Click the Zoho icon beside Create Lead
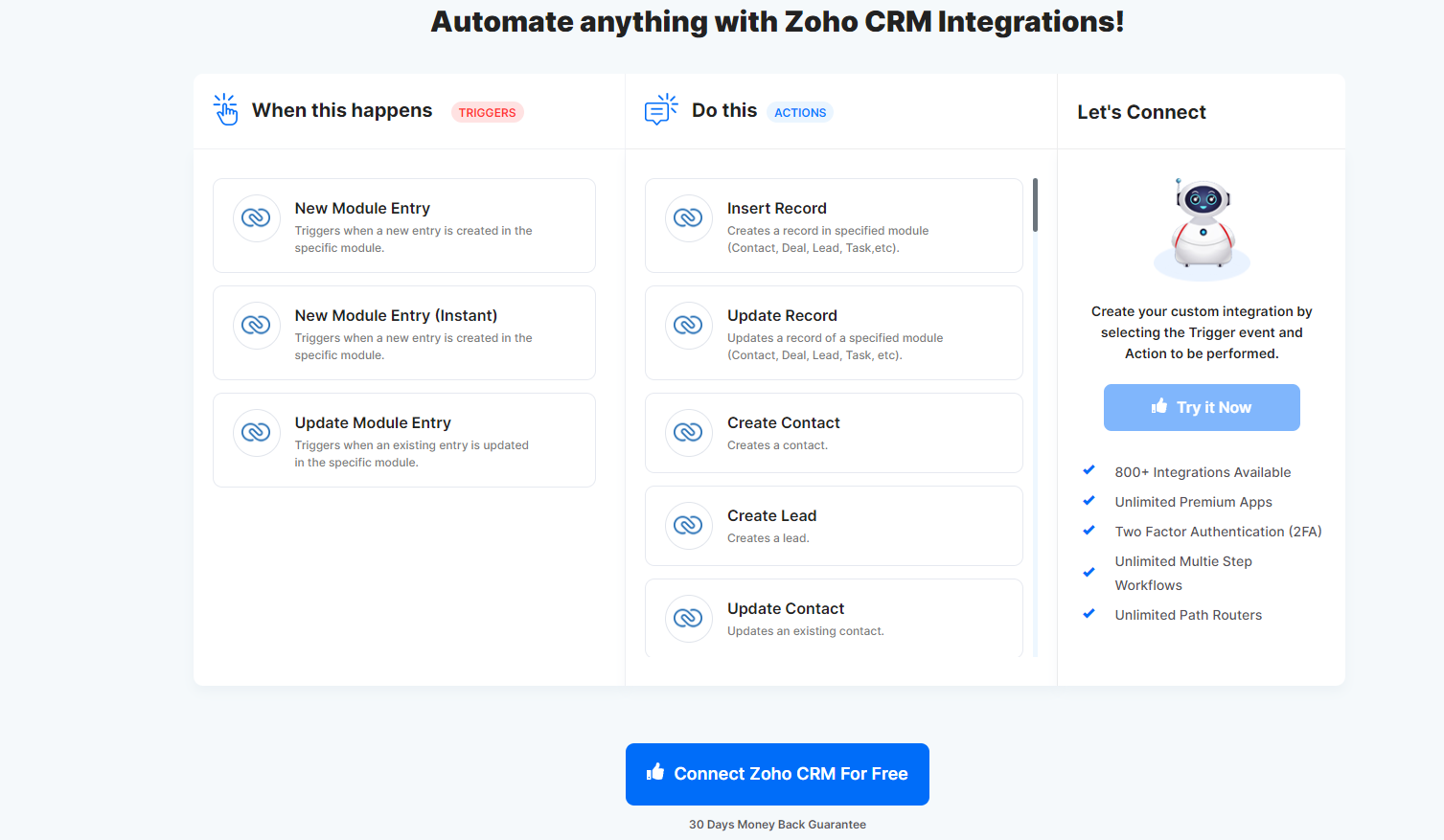 [688, 525]
